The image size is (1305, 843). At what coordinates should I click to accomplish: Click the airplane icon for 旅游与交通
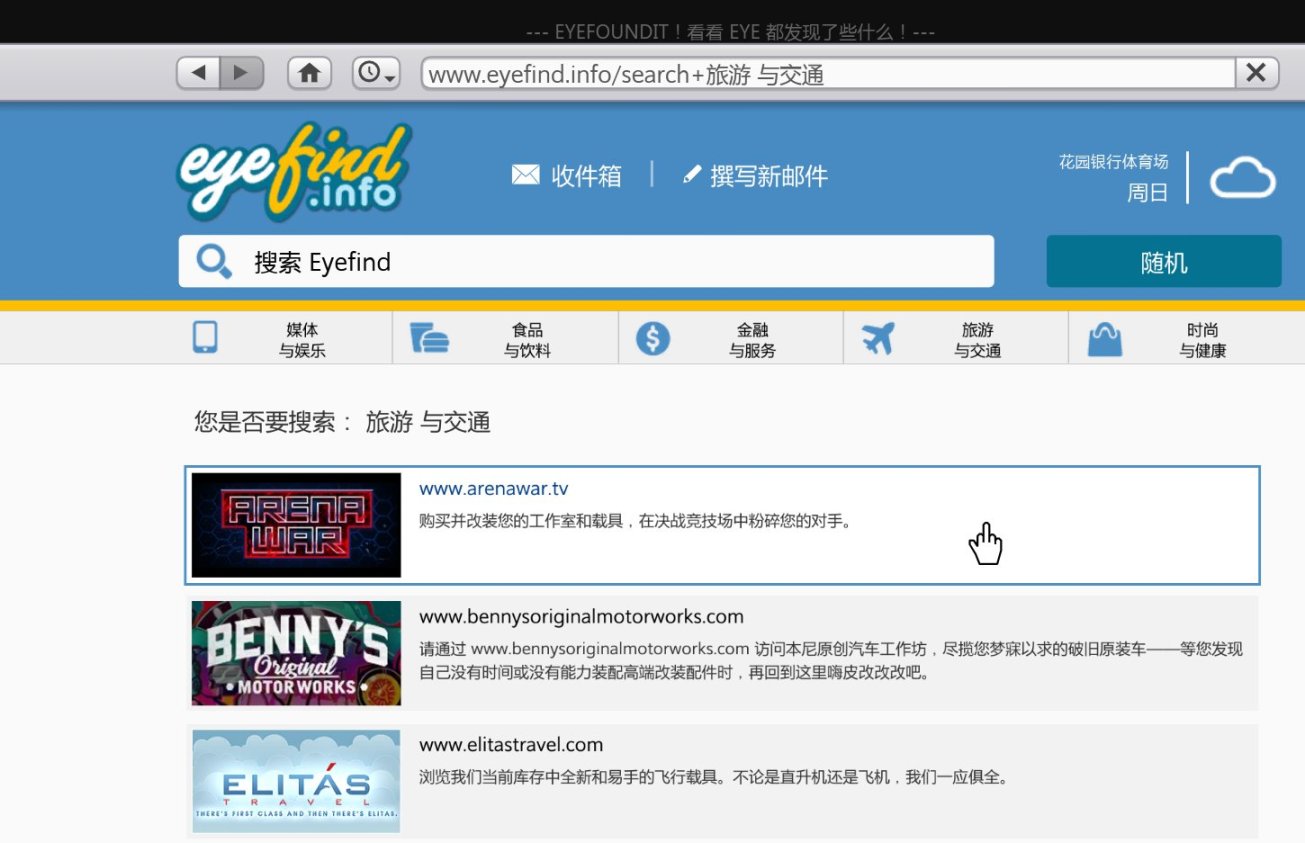click(x=878, y=339)
